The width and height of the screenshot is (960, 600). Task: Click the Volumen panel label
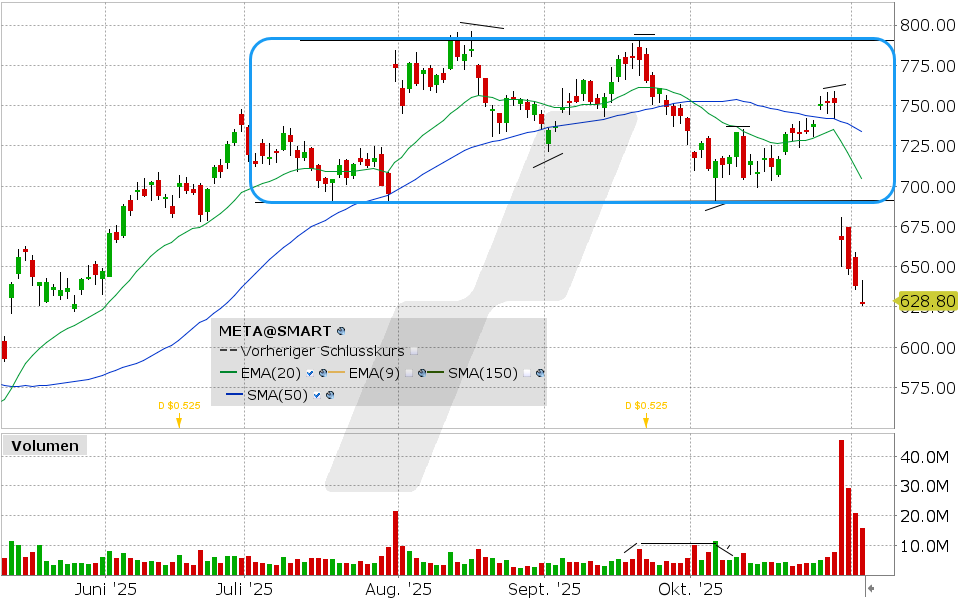pyautogui.click(x=43, y=446)
